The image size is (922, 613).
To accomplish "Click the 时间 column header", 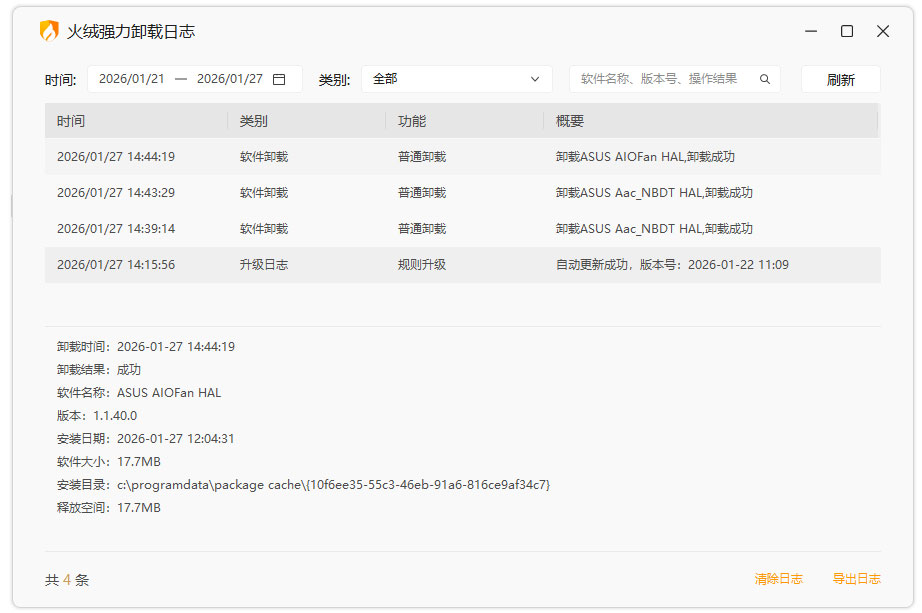I will [72, 121].
